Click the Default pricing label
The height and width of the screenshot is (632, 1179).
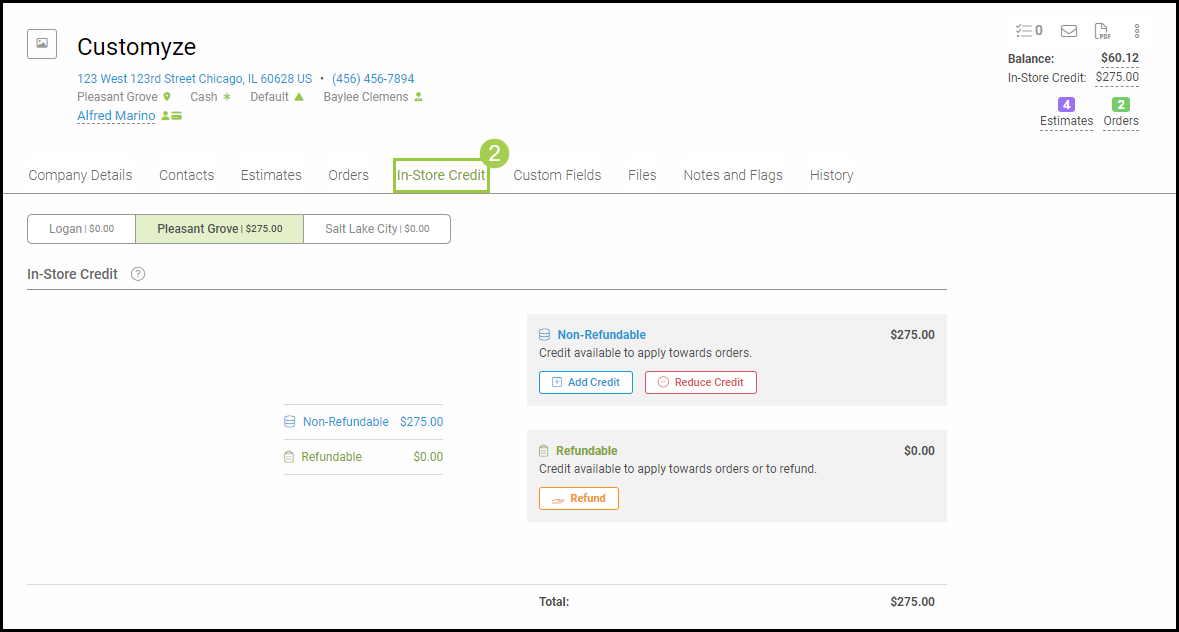coord(269,97)
